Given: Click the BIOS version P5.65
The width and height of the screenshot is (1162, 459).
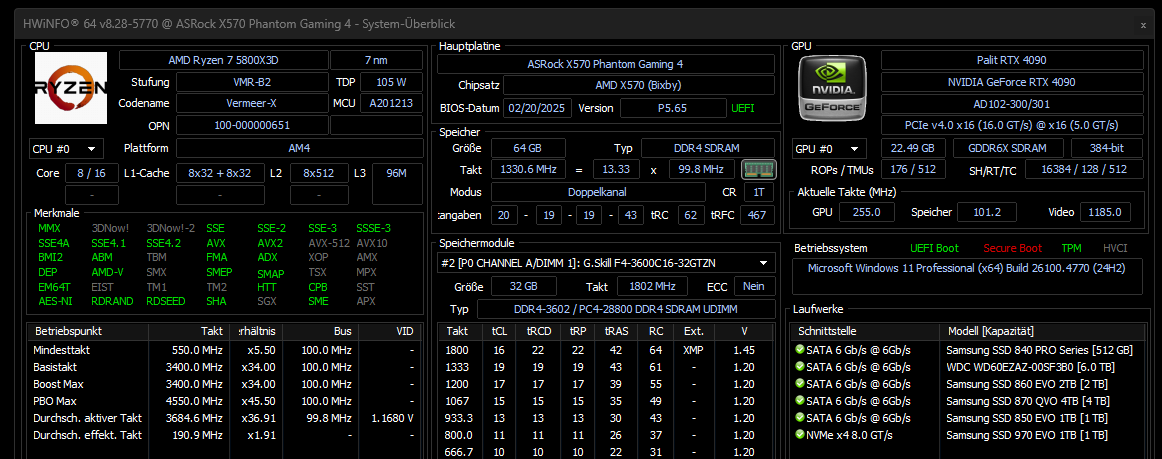Looking at the screenshot, I should (x=672, y=108).
